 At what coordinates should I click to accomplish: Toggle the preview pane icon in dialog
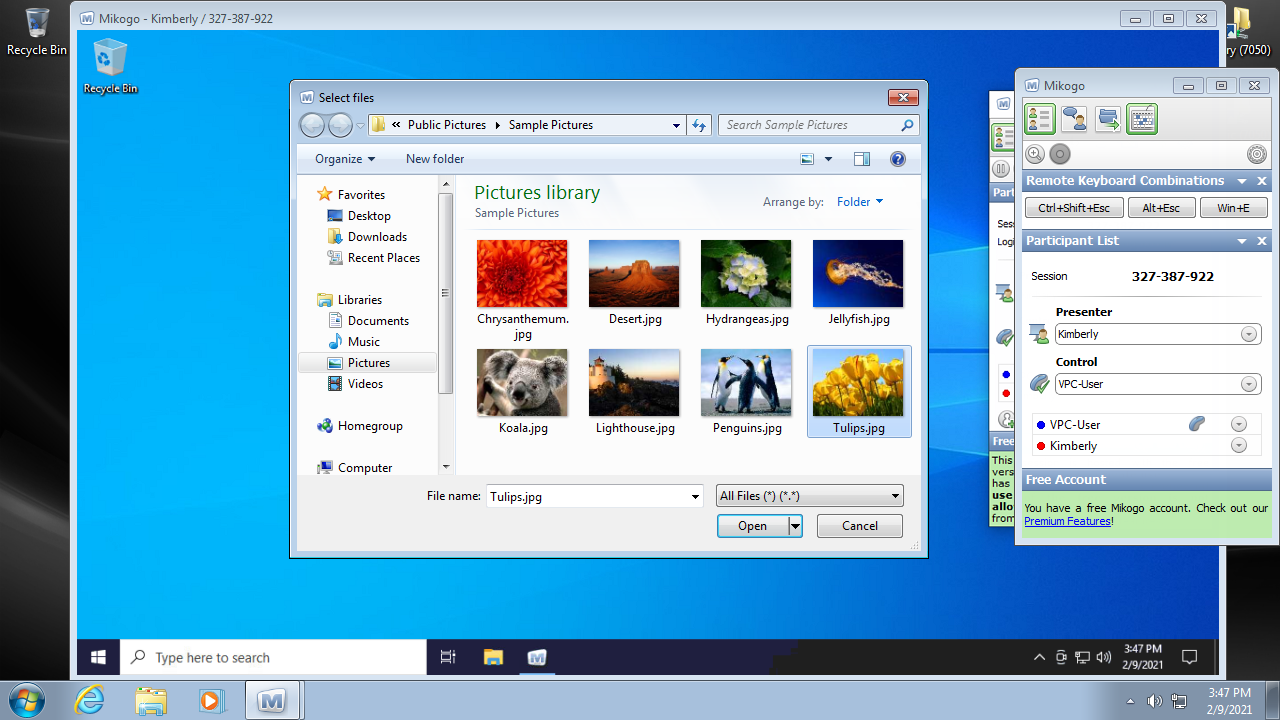(862, 159)
